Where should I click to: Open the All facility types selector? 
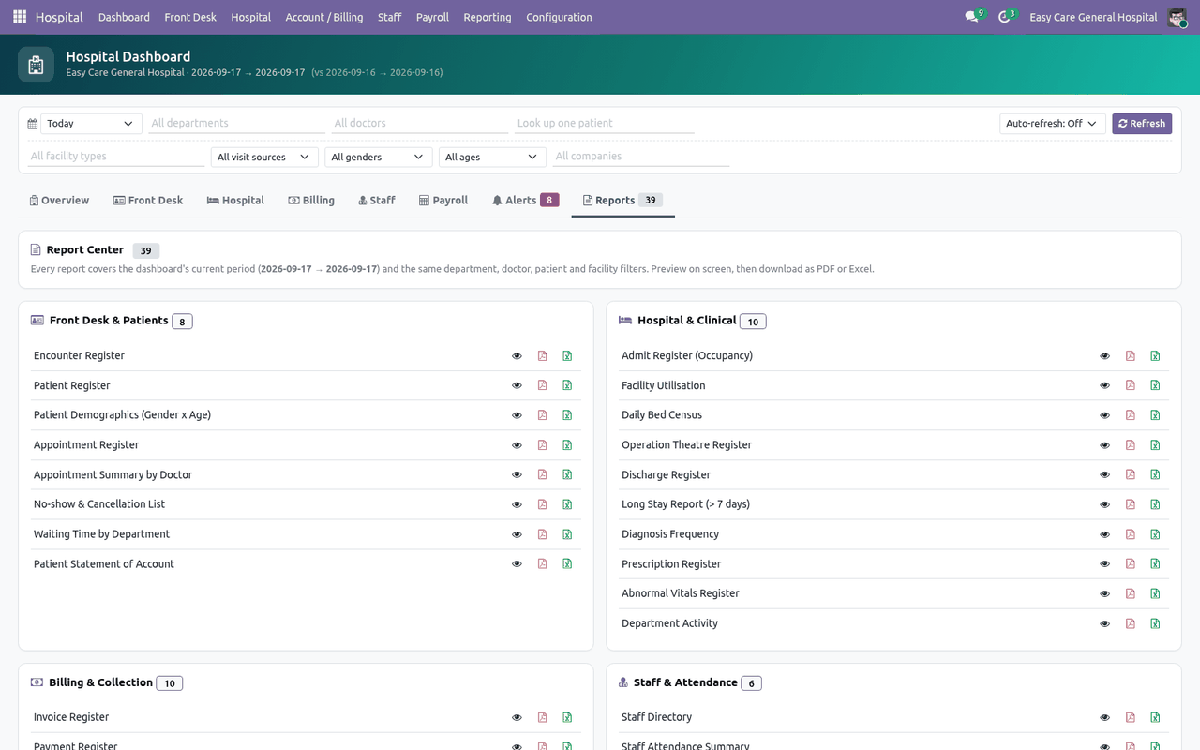[116, 157]
